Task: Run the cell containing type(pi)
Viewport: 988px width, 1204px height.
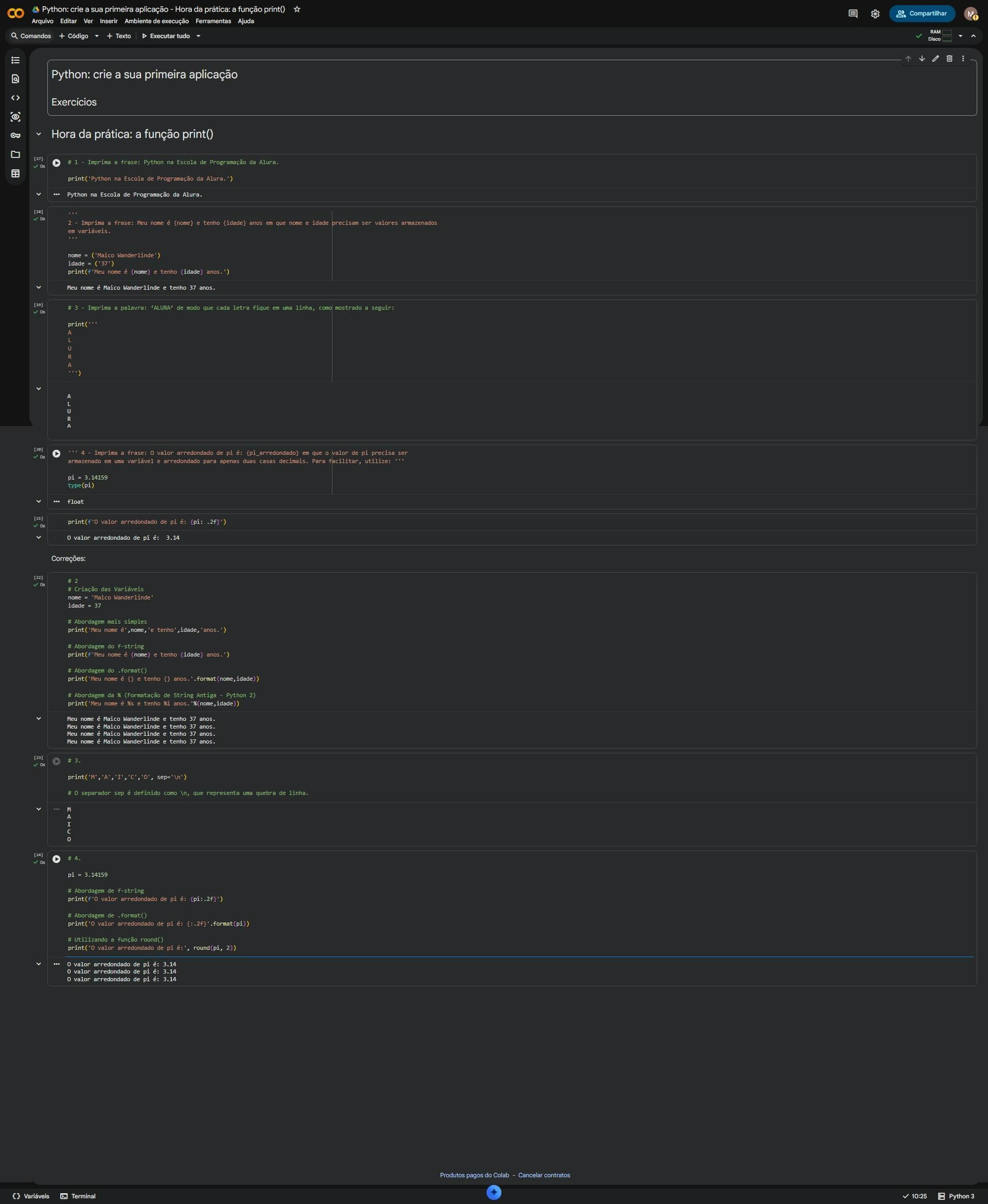Action: tap(56, 453)
